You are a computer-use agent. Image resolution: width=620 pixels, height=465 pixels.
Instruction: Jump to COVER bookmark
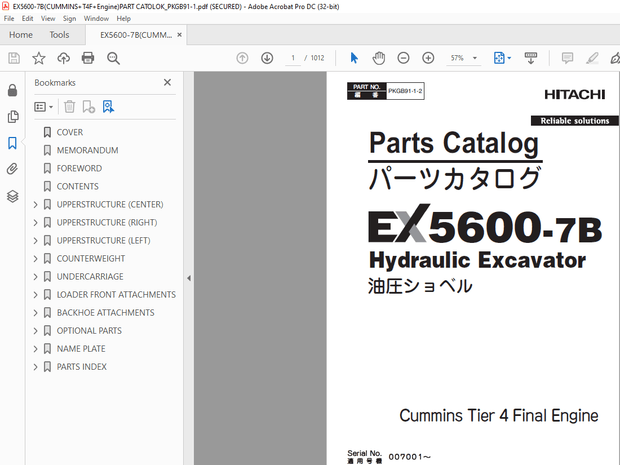[x=70, y=132]
